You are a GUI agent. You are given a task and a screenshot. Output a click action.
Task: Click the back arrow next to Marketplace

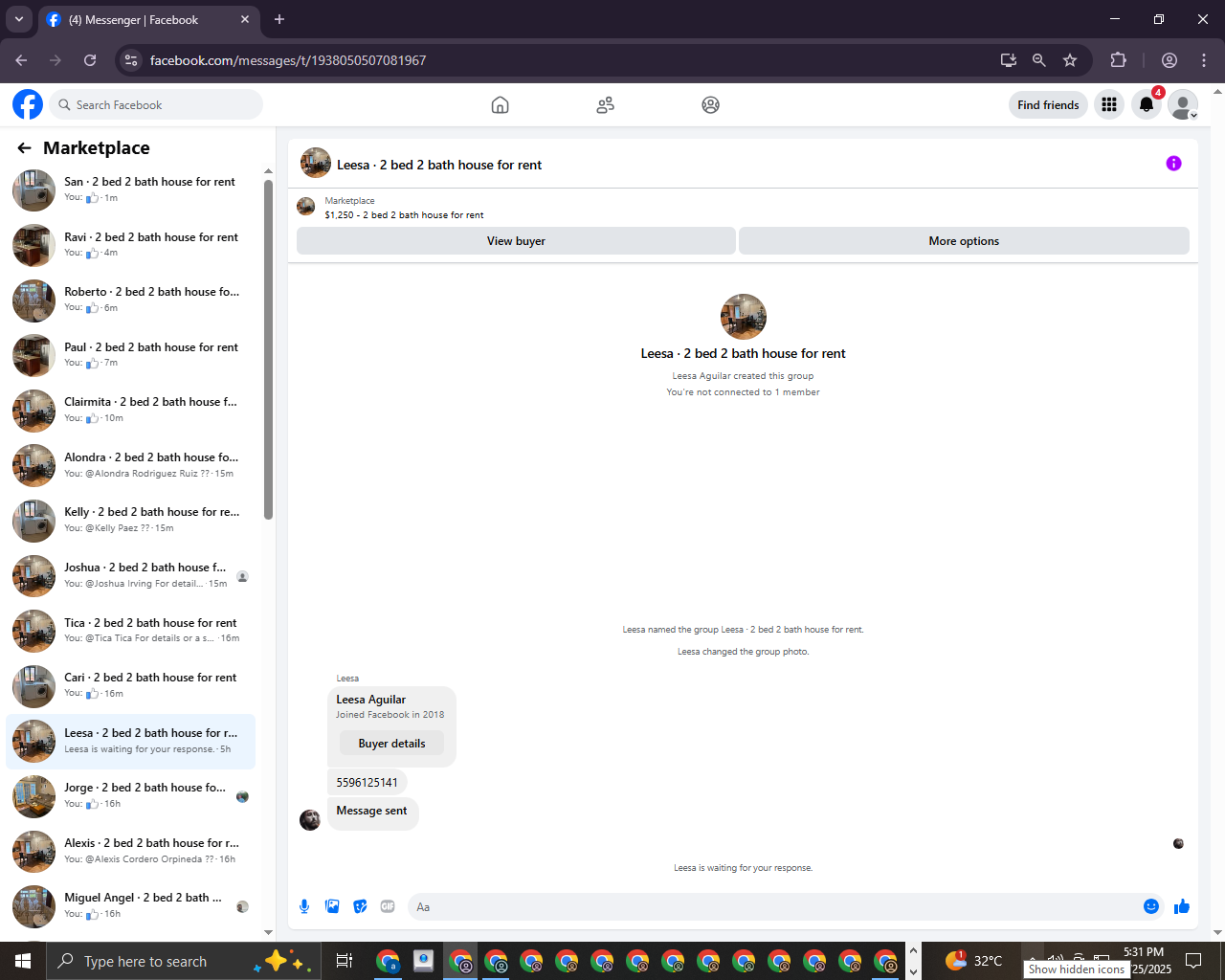[x=24, y=148]
